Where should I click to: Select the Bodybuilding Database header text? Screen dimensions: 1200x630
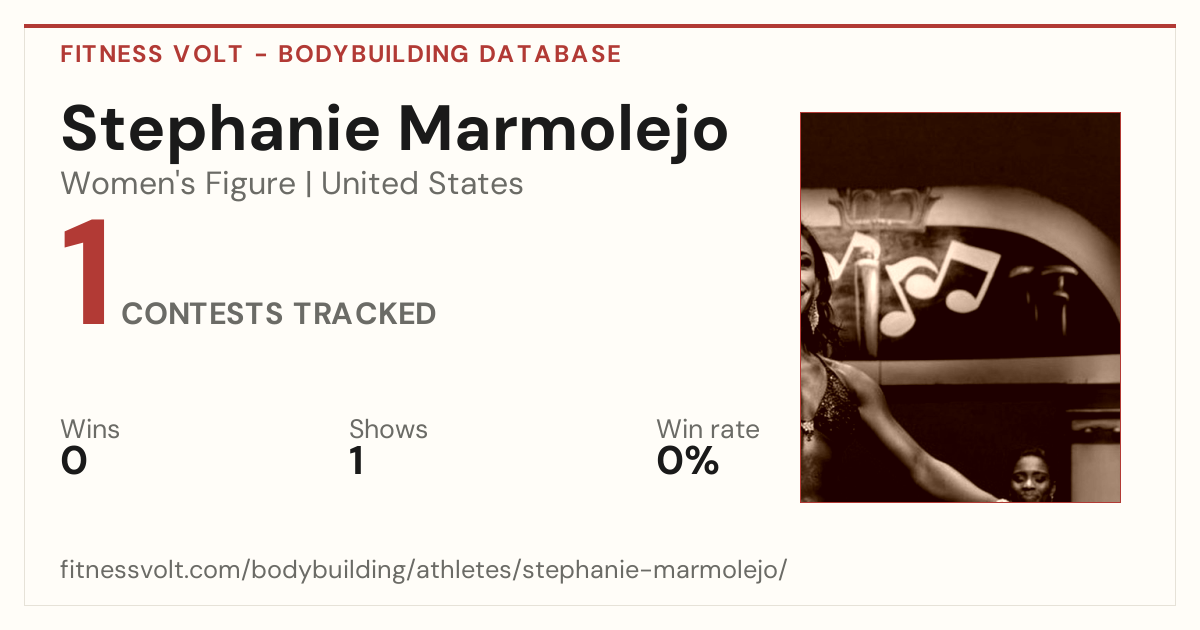(x=450, y=54)
